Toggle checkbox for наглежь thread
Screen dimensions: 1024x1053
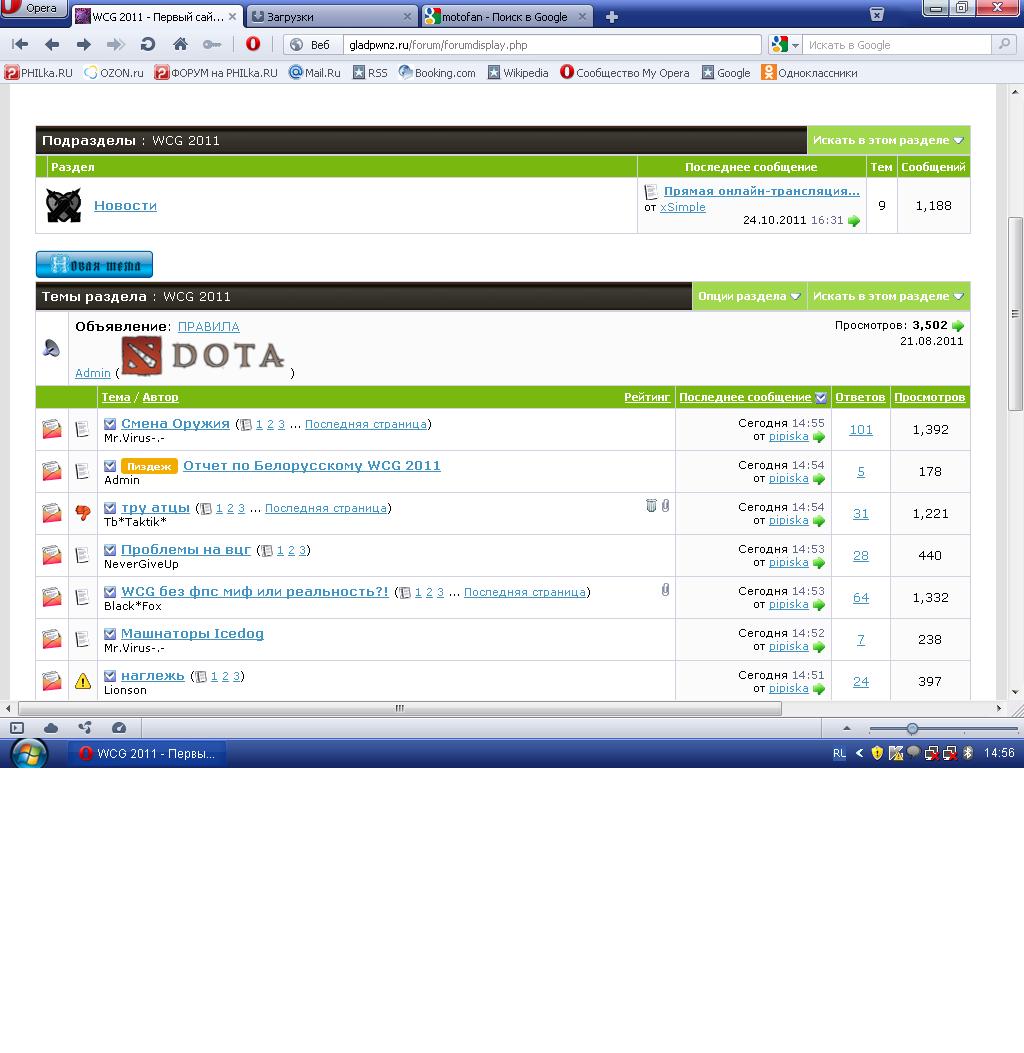pos(110,676)
